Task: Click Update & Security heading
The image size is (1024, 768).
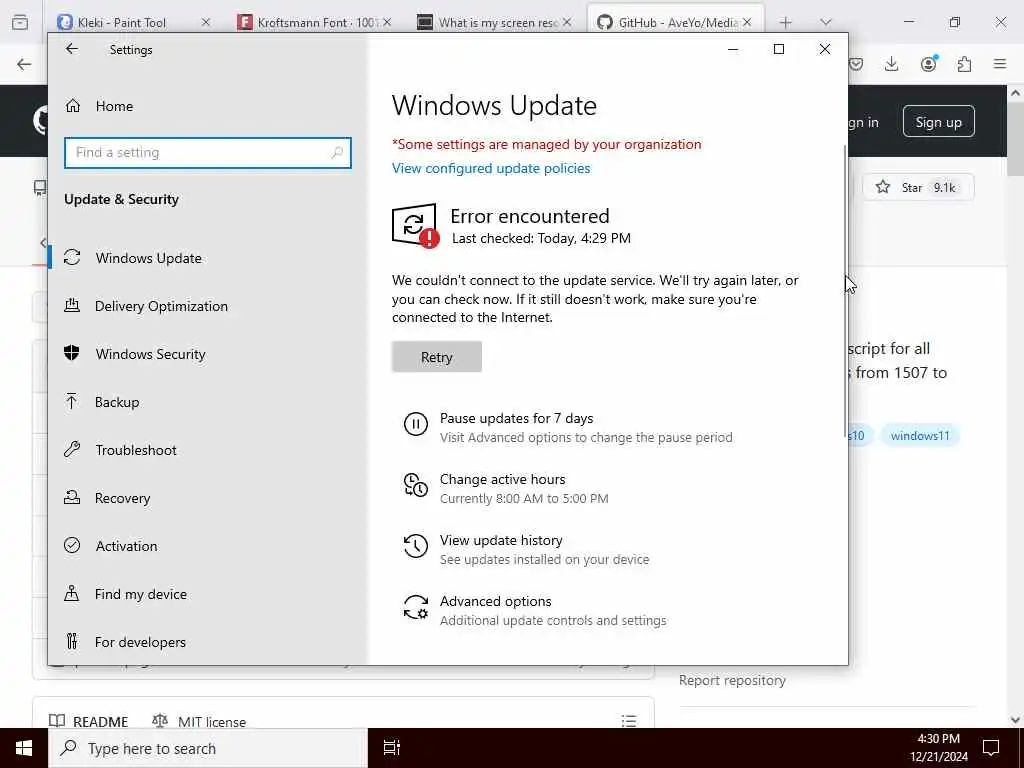Action: pyautogui.click(x=121, y=199)
